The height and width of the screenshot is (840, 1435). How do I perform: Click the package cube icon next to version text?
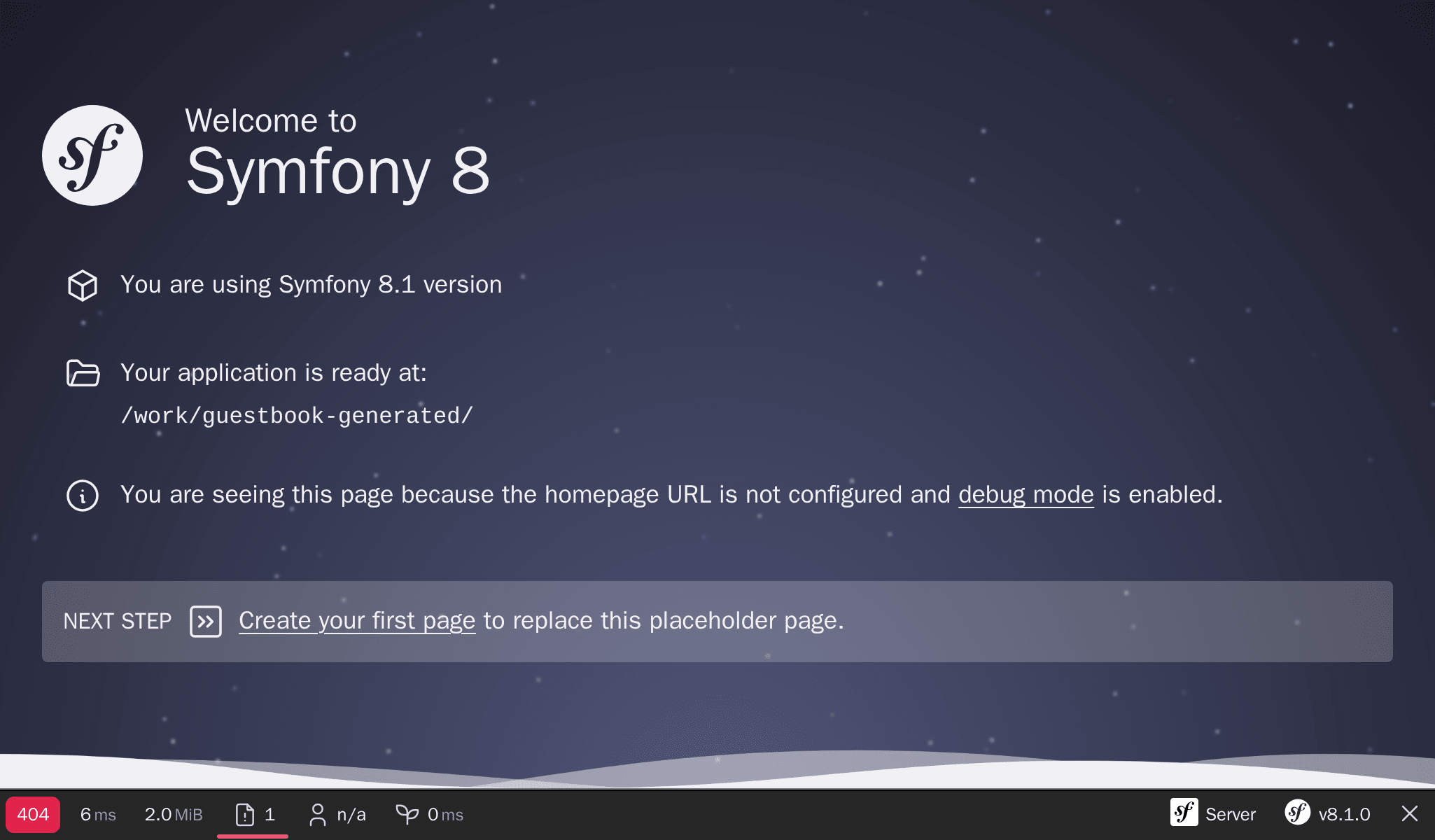tap(83, 286)
